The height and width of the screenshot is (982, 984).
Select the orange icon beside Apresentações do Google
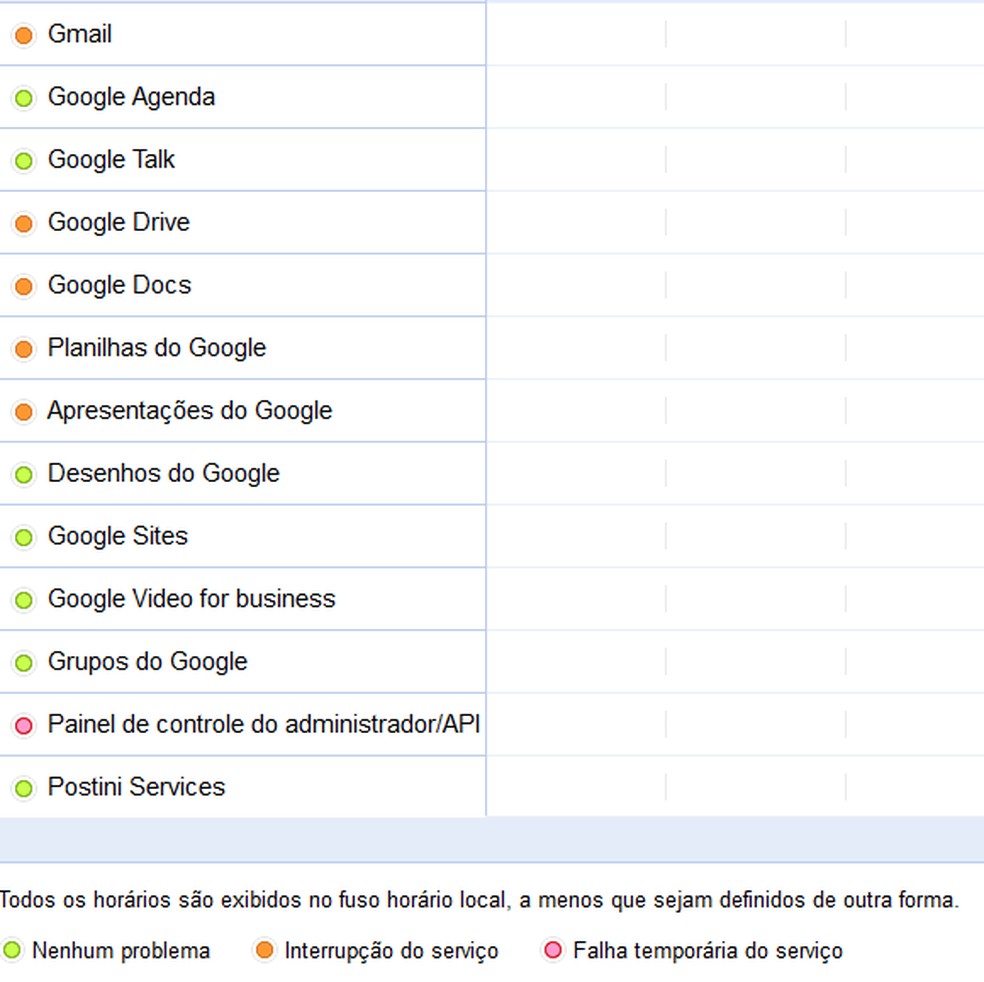[x=23, y=411]
